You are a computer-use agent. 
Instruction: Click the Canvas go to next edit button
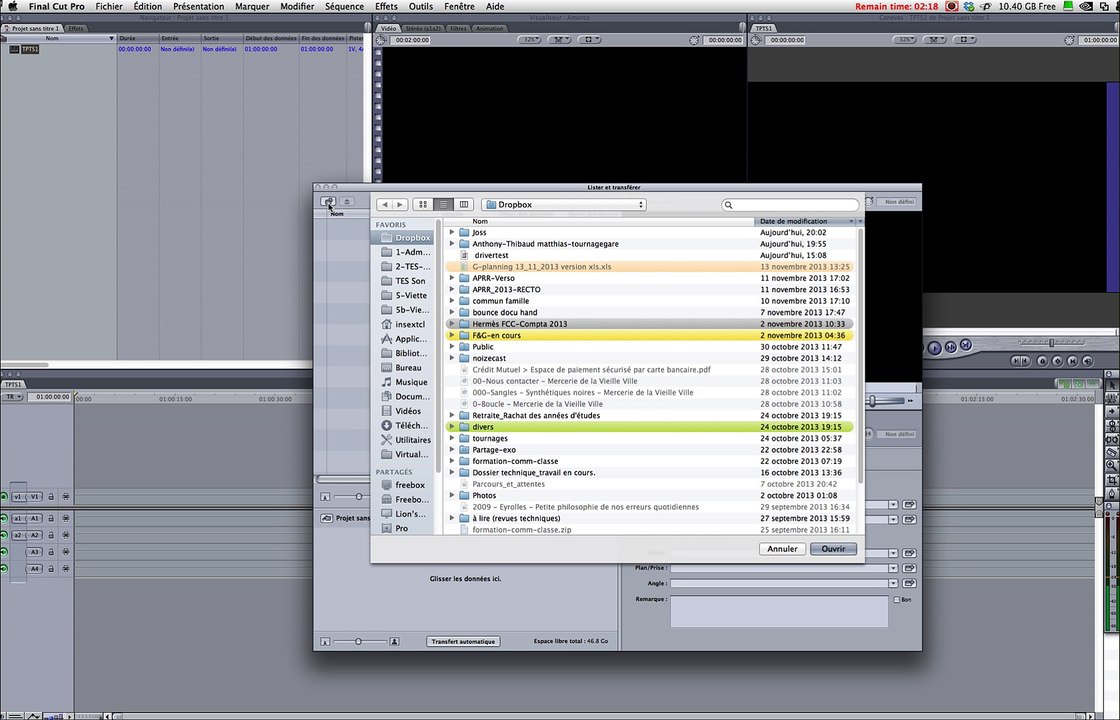click(x=966, y=345)
